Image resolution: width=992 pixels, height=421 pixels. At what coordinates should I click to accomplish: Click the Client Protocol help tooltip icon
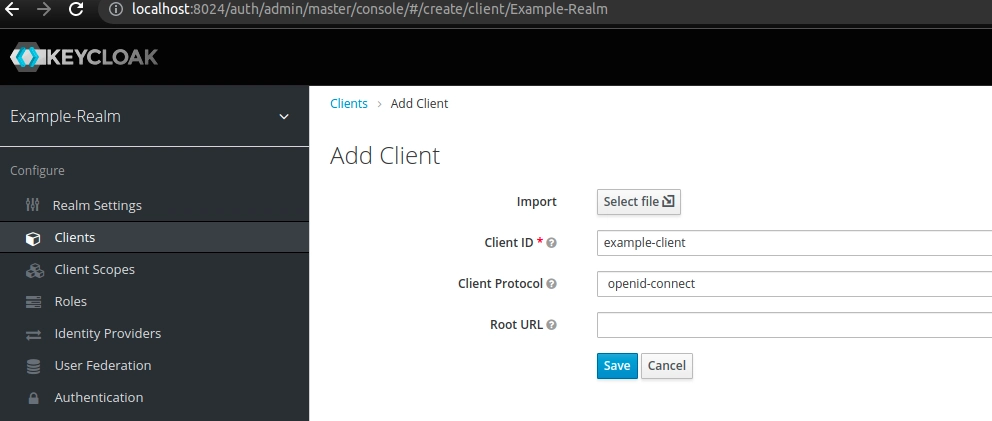[x=551, y=284]
